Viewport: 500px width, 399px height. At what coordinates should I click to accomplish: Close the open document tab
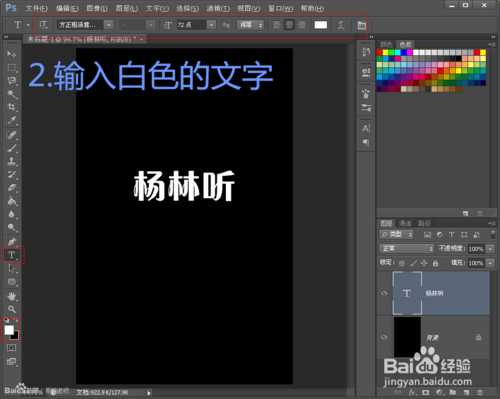tap(142, 39)
